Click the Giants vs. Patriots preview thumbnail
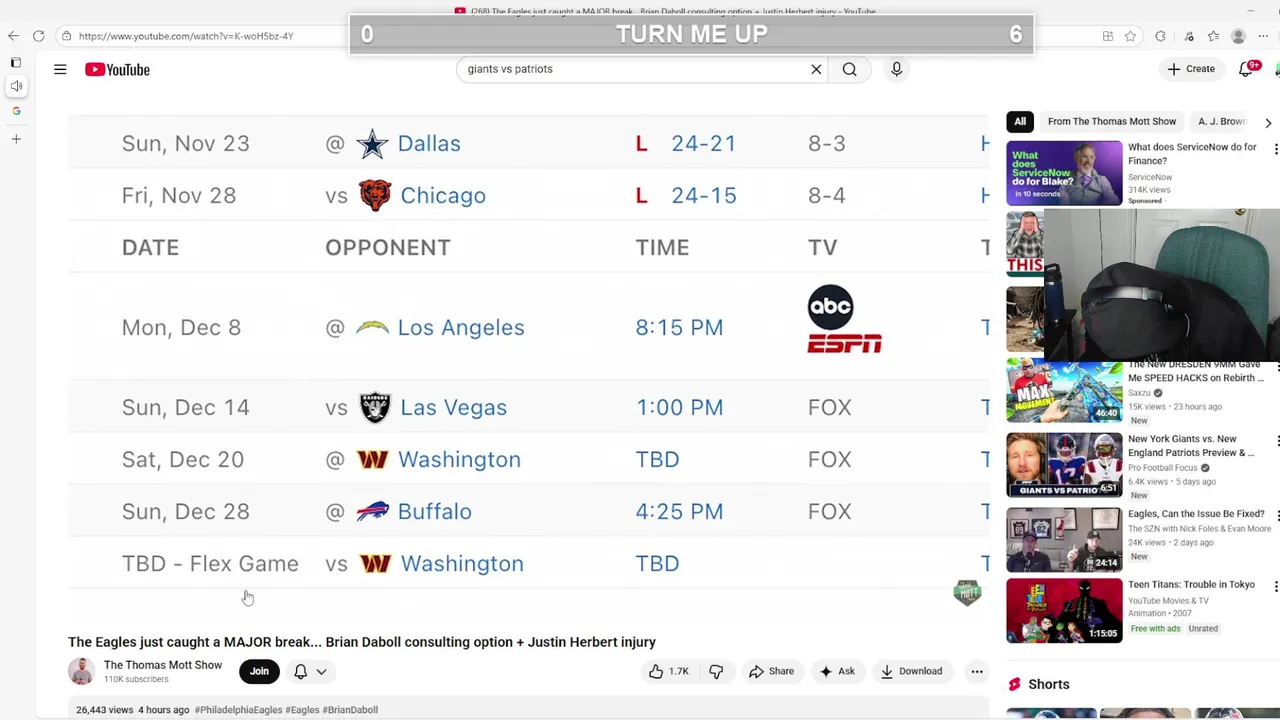The width and height of the screenshot is (1280, 720). click(x=1064, y=464)
